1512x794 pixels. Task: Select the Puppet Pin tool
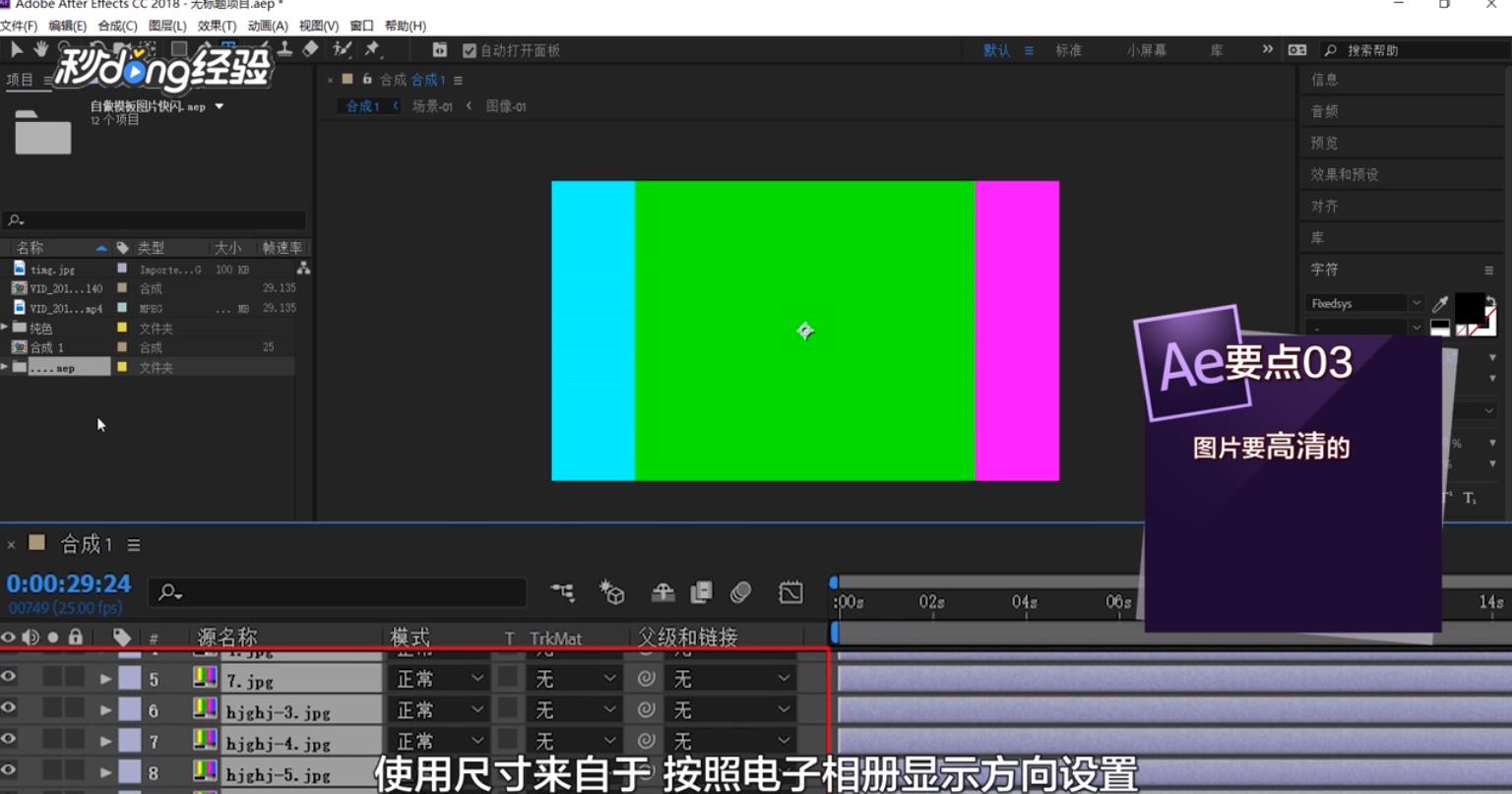tap(372, 48)
